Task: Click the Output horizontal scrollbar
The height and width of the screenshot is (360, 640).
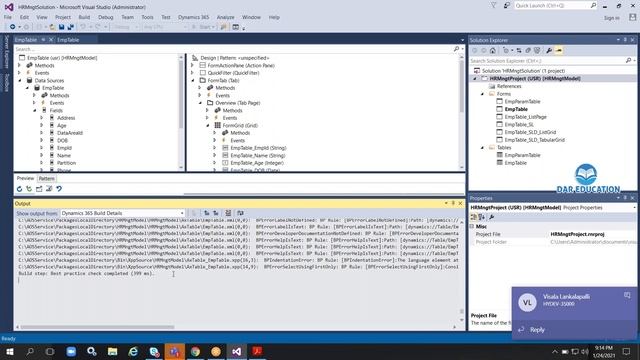Action: click(98, 327)
